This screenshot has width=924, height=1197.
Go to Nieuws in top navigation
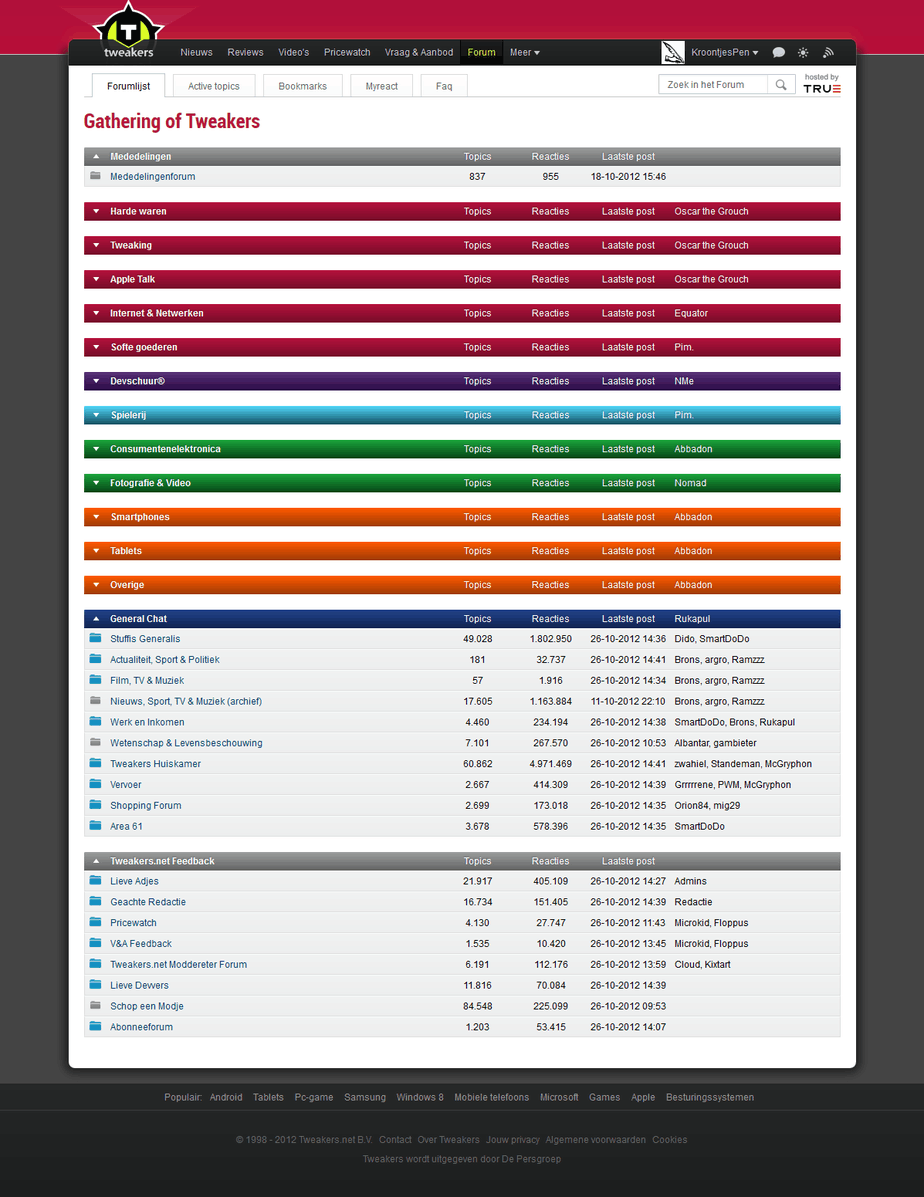pos(196,53)
